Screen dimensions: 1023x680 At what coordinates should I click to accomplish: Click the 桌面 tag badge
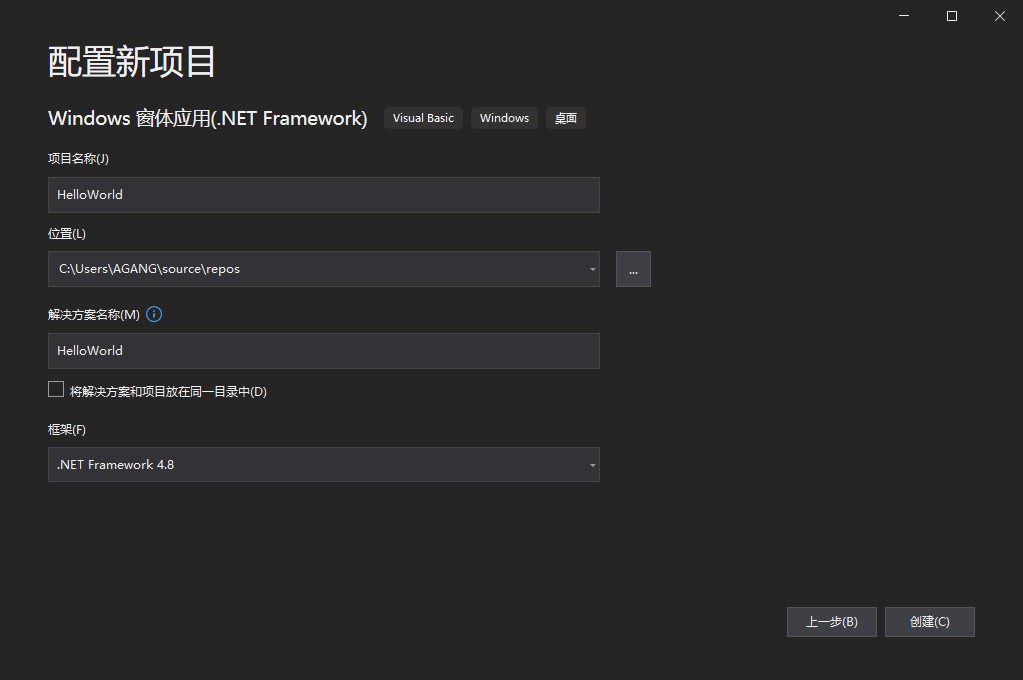click(x=566, y=118)
